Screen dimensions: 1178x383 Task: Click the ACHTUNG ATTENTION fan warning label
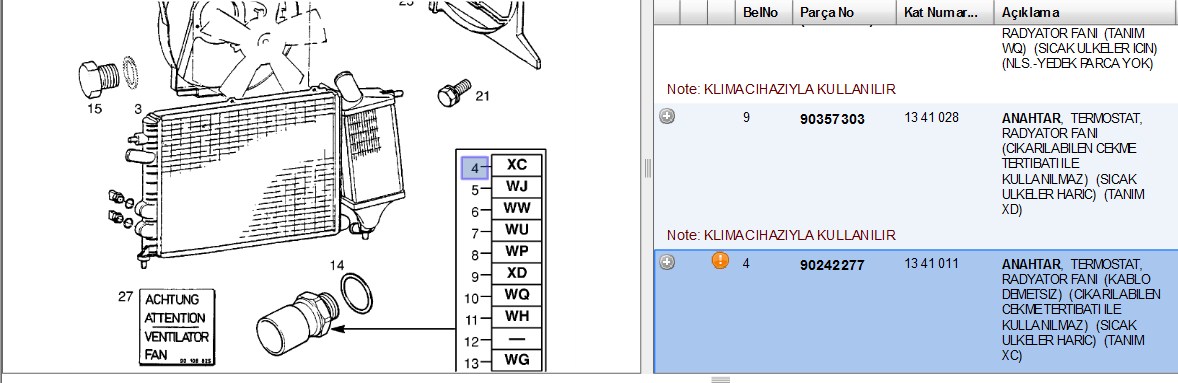(177, 327)
